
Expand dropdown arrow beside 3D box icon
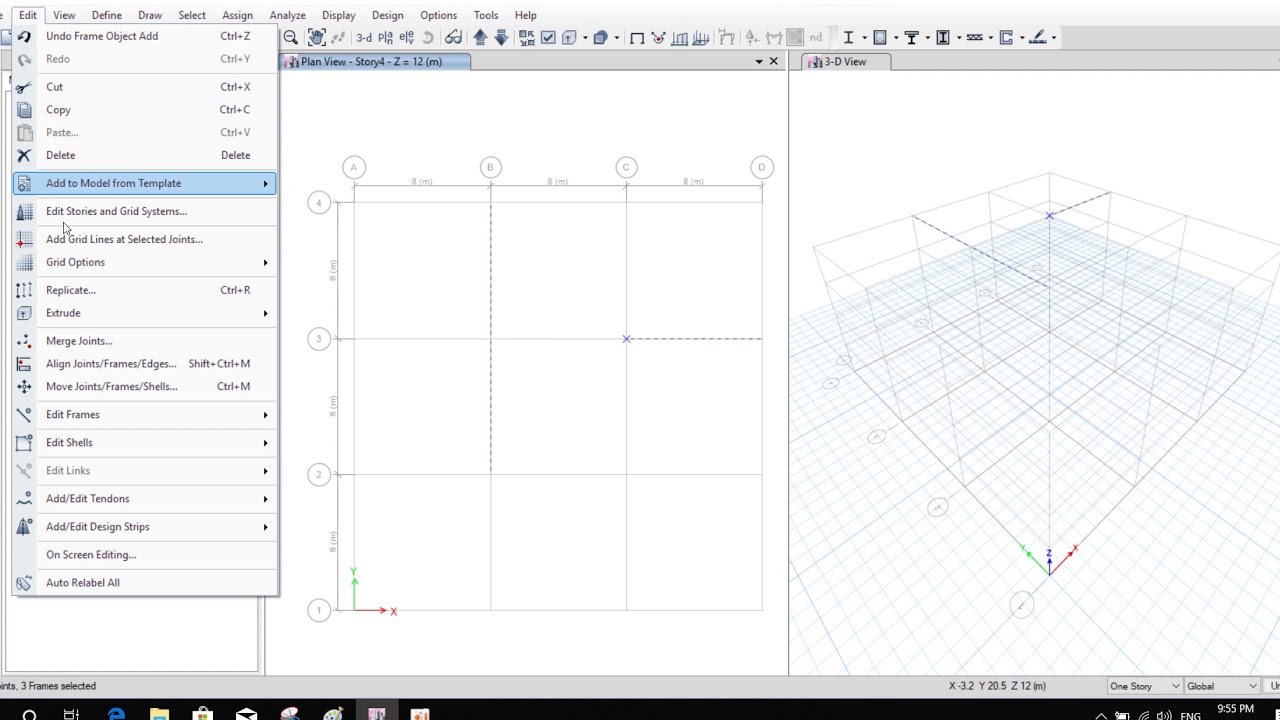point(616,37)
